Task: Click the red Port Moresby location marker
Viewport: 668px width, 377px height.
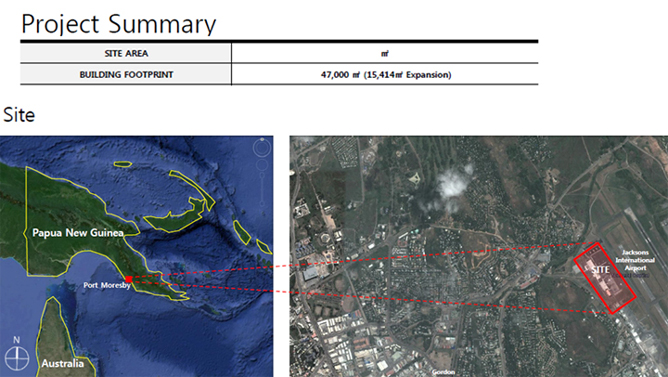Action: (129, 279)
